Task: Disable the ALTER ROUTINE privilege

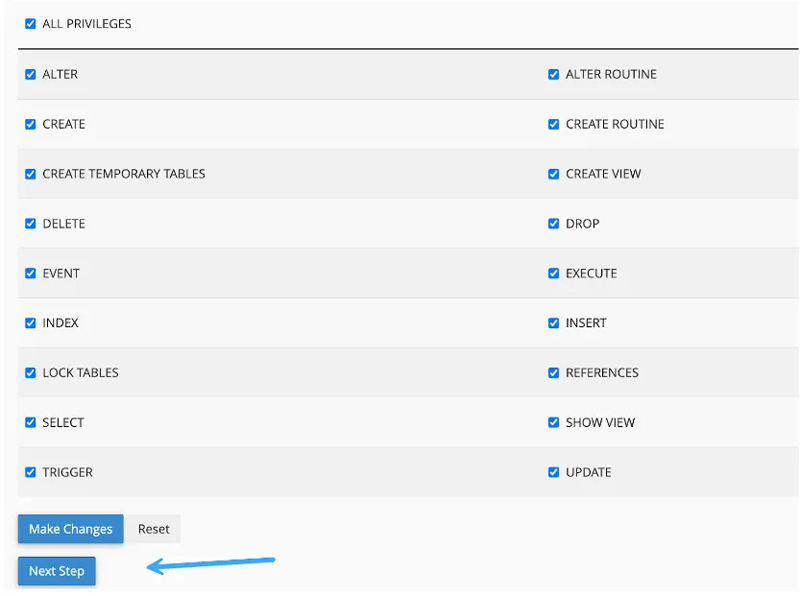Action: point(553,74)
